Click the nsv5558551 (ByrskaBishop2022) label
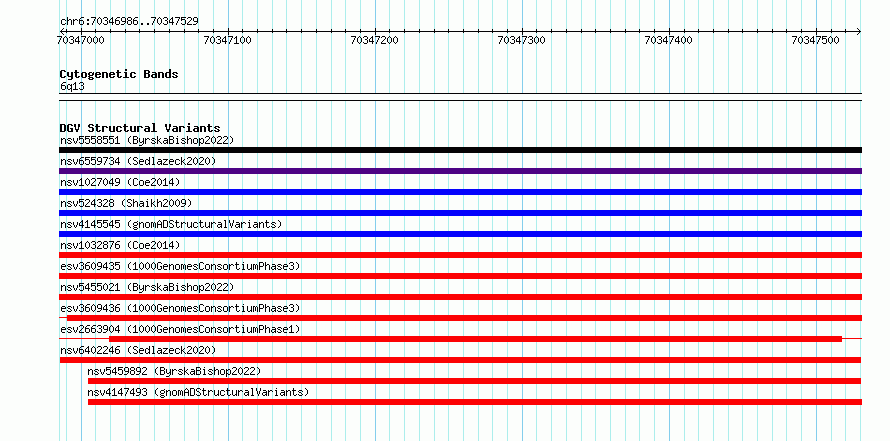This screenshot has width=890, height=441. (x=146, y=140)
